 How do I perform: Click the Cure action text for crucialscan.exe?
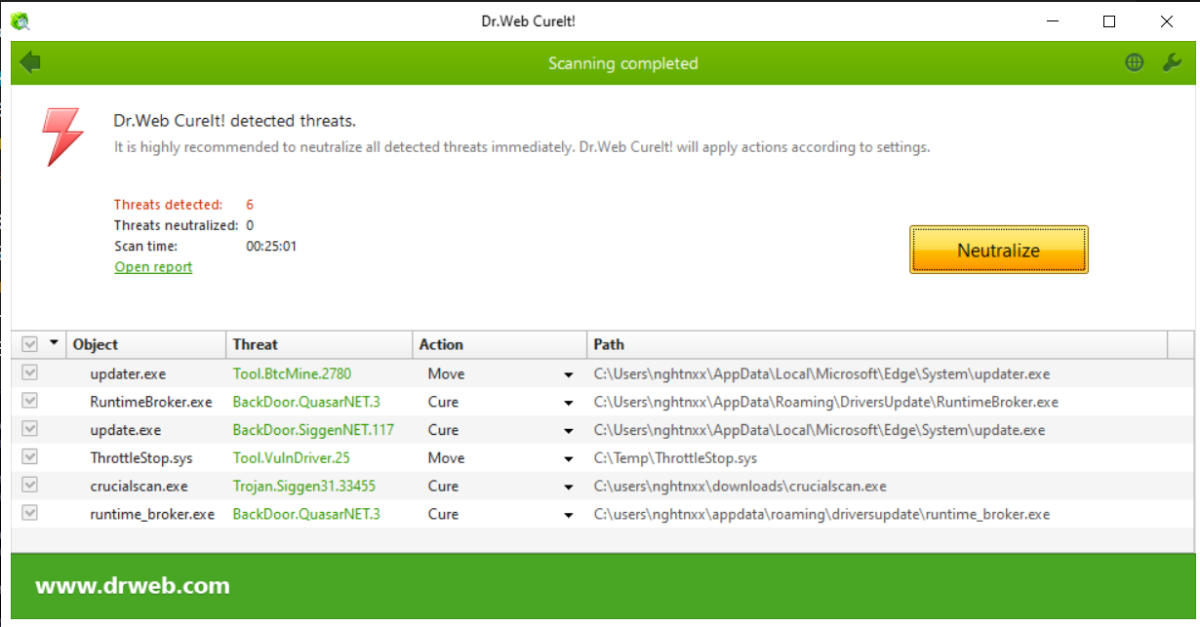point(443,486)
